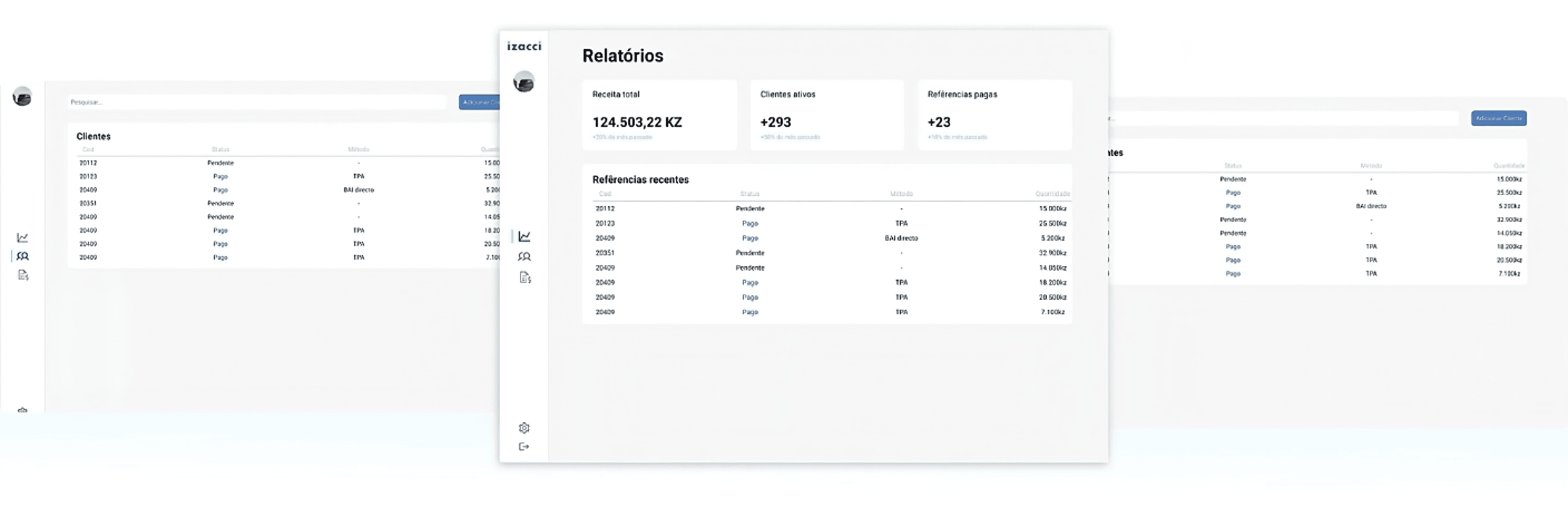
Task: Click Quantidade header in right window
Action: point(1509,165)
